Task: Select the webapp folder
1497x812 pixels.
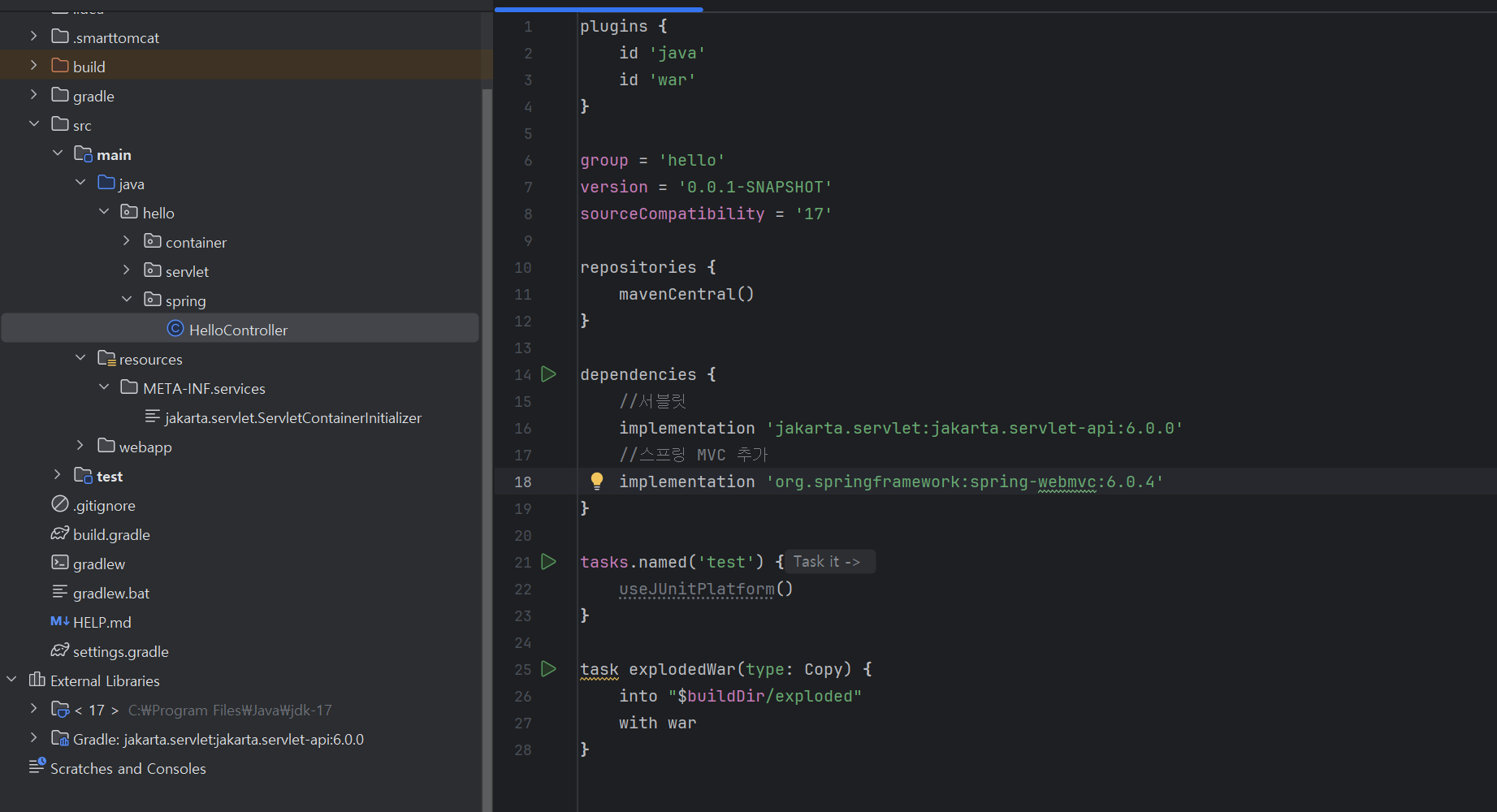Action: click(145, 447)
